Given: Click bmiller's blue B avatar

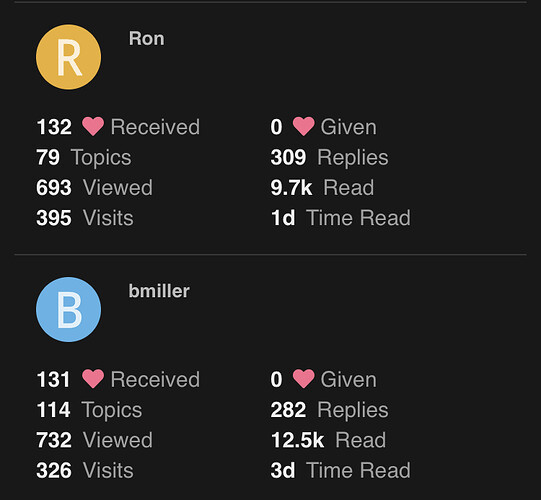Looking at the screenshot, I should pyautogui.click(x=68, y=310).
